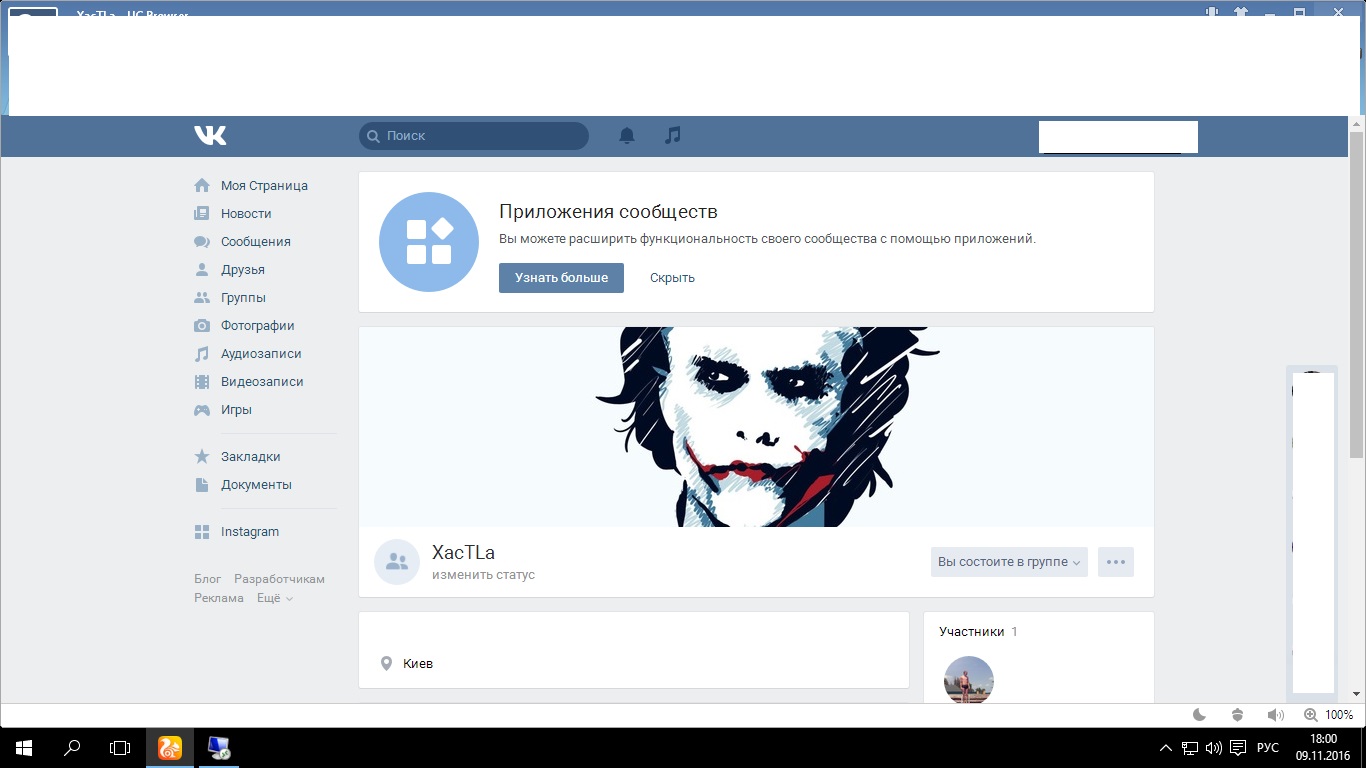Click the VK logo icon

pyautogui.click(x=210, y=136)
